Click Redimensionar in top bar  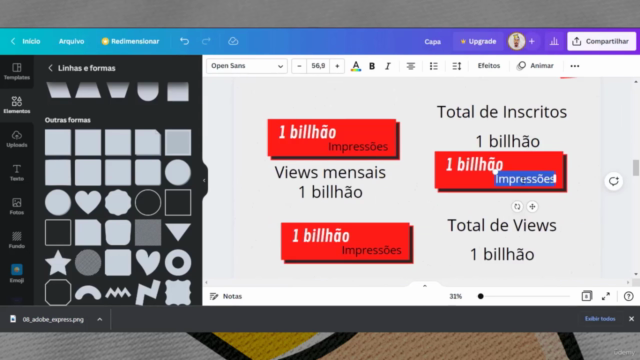coord(131,41)
